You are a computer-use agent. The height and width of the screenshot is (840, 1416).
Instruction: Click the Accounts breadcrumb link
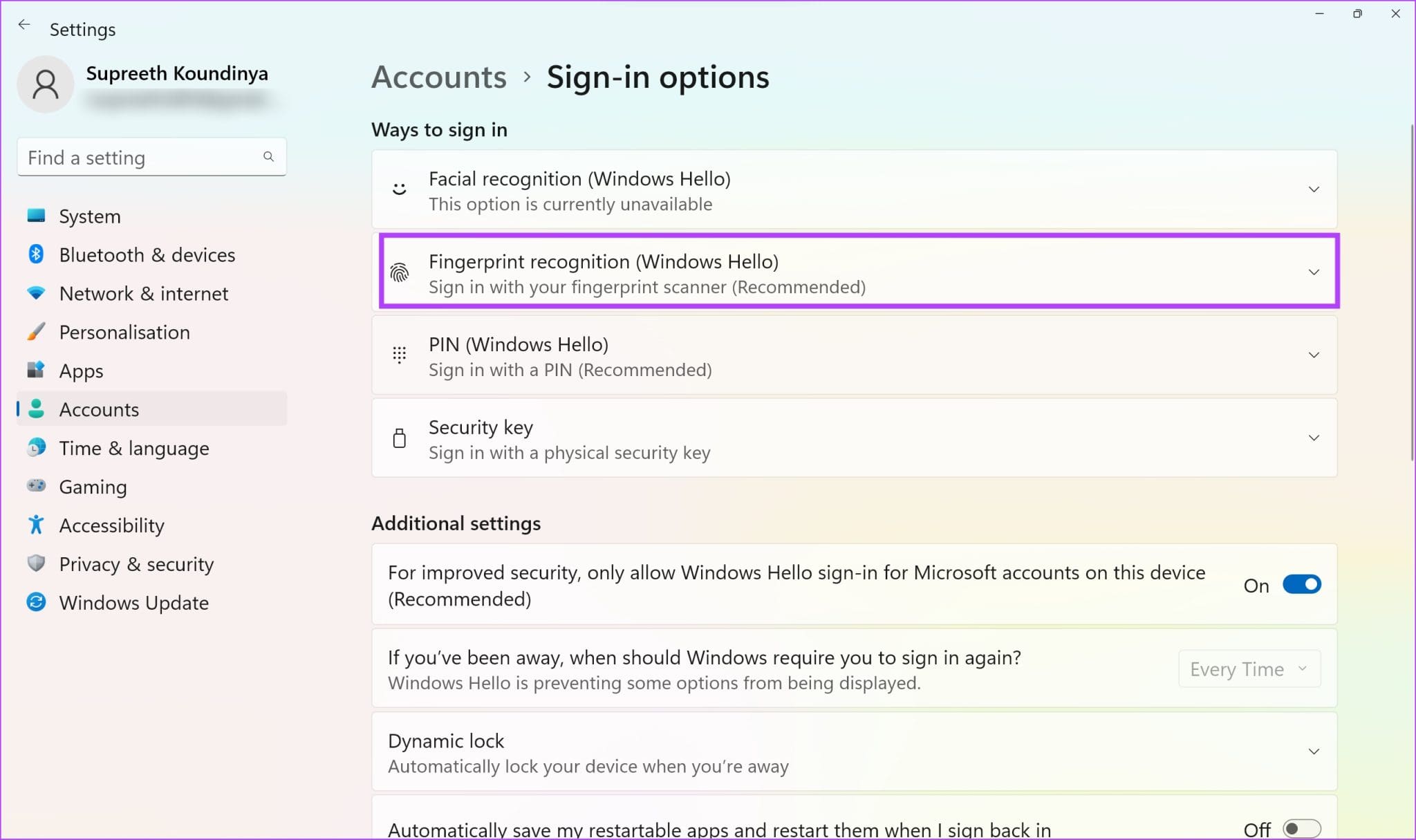click(438, 77)
